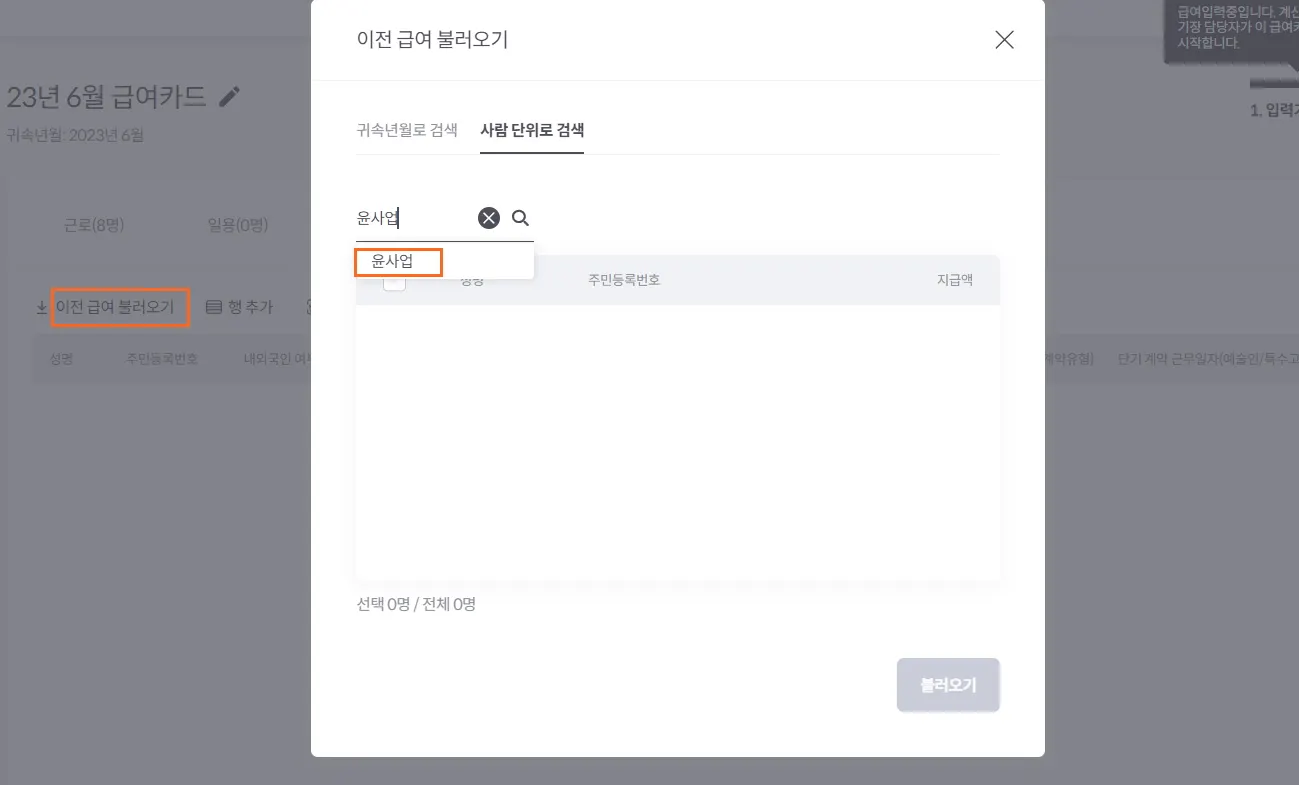Select the 1. 입력 step indicator

(x=1274, y=110)
